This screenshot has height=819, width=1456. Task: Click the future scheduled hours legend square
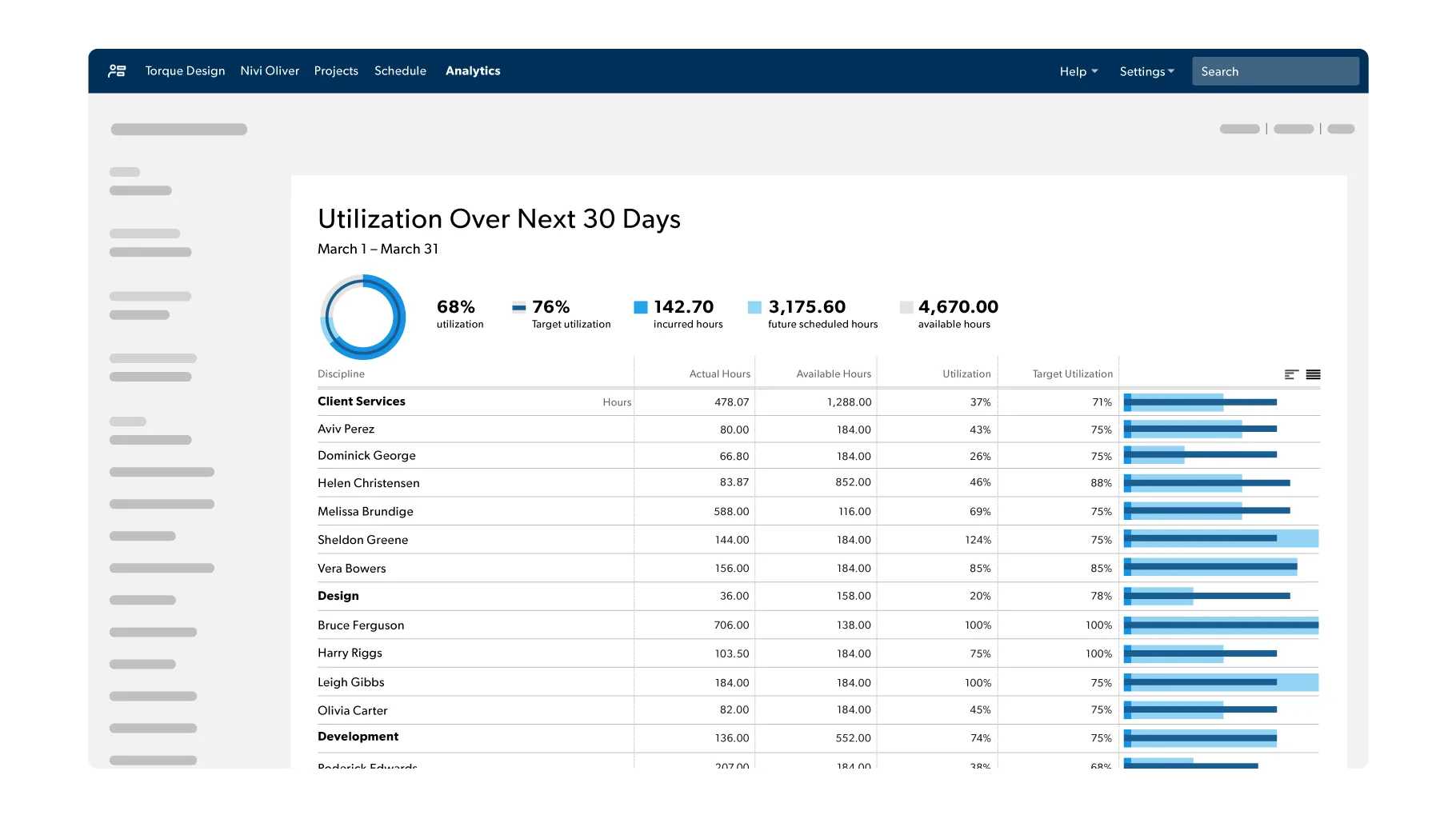(x=754, y=307)
